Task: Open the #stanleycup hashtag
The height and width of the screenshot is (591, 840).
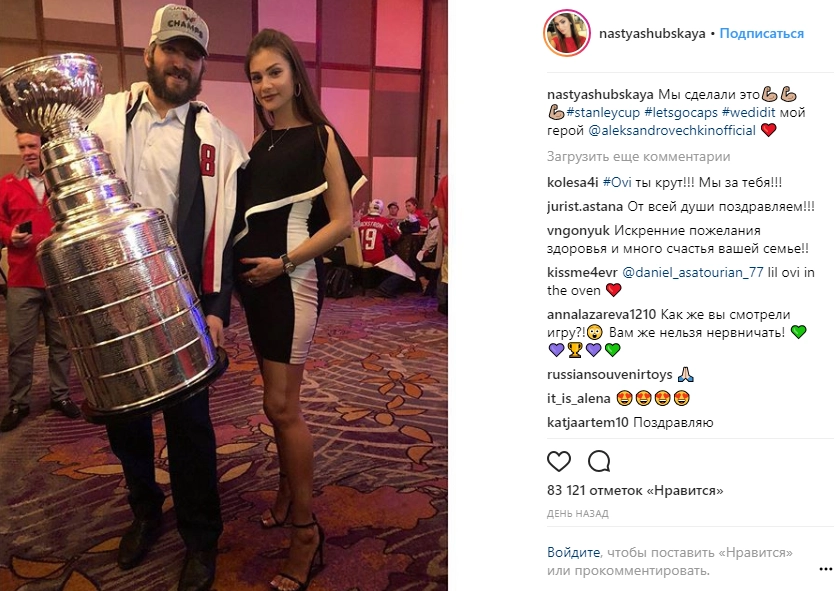Action: 603,113
